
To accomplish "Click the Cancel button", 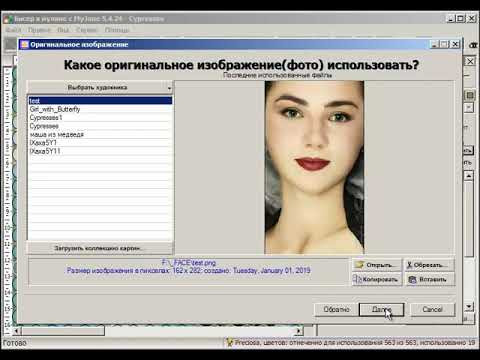I will [432, 310].
